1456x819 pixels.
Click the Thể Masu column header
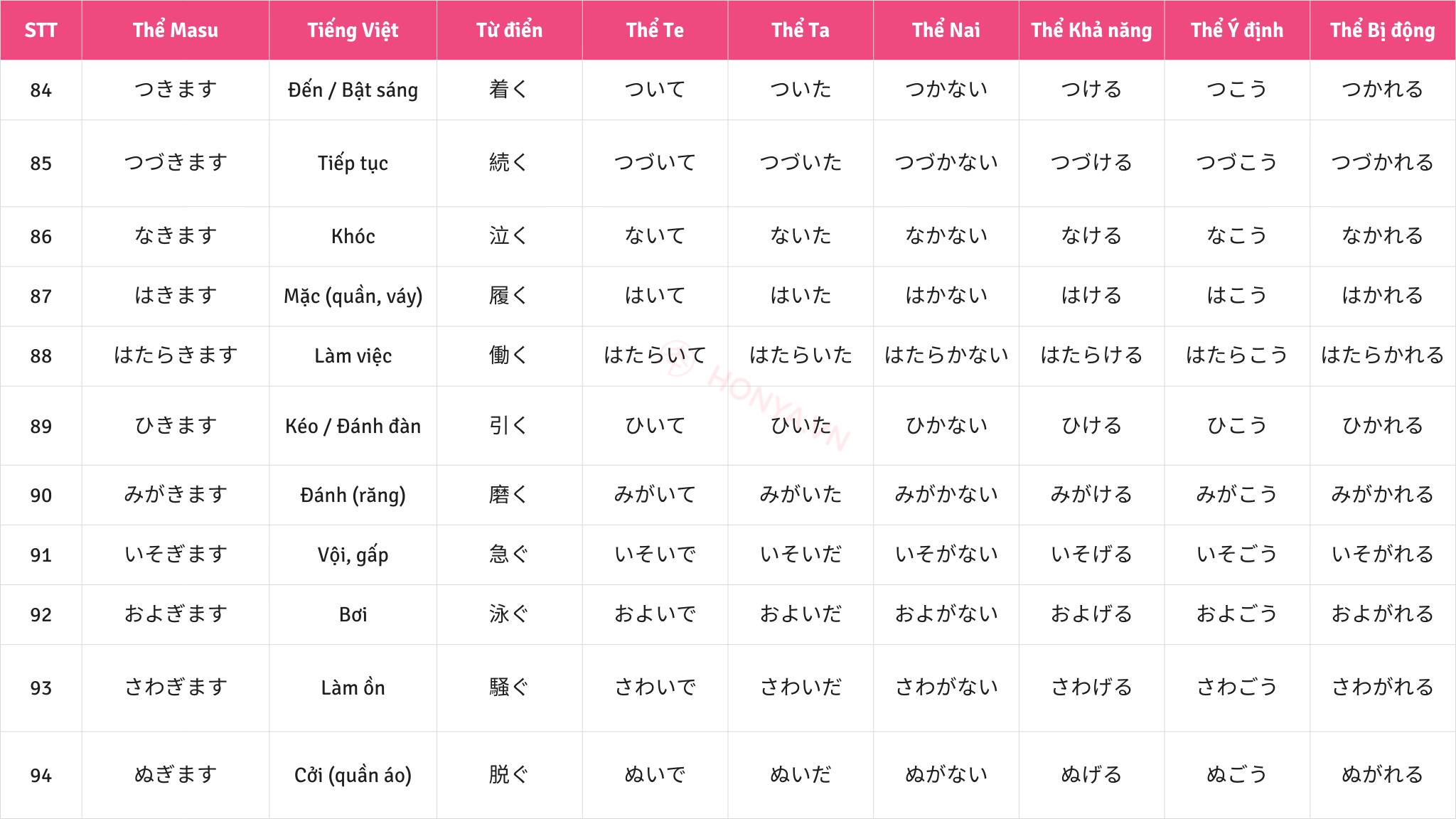(x=175, y=30)
